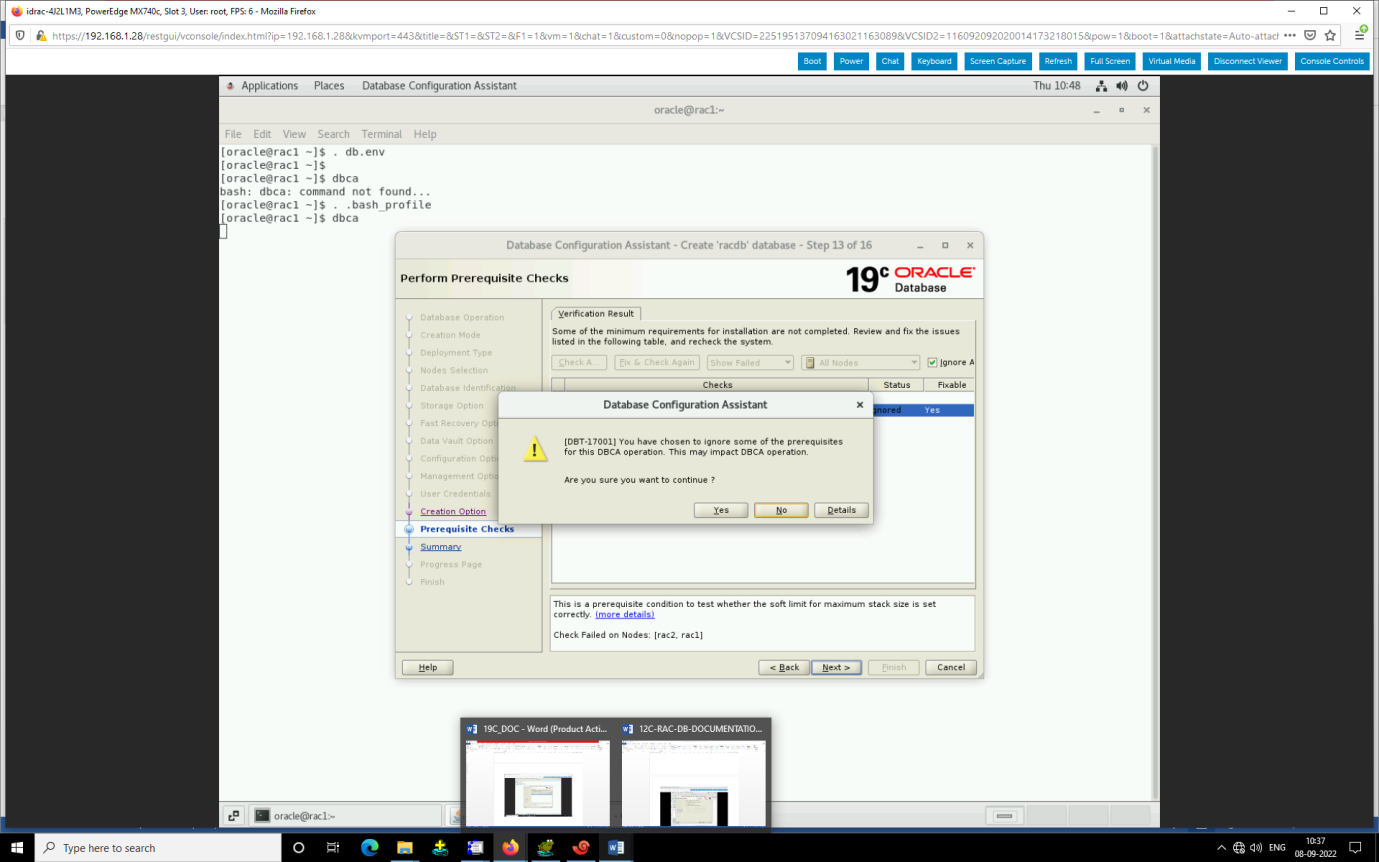The height and width of the screenshot is (862, 1379).
Task: Click iDRAC Chat button
Action: pos(890,61)
